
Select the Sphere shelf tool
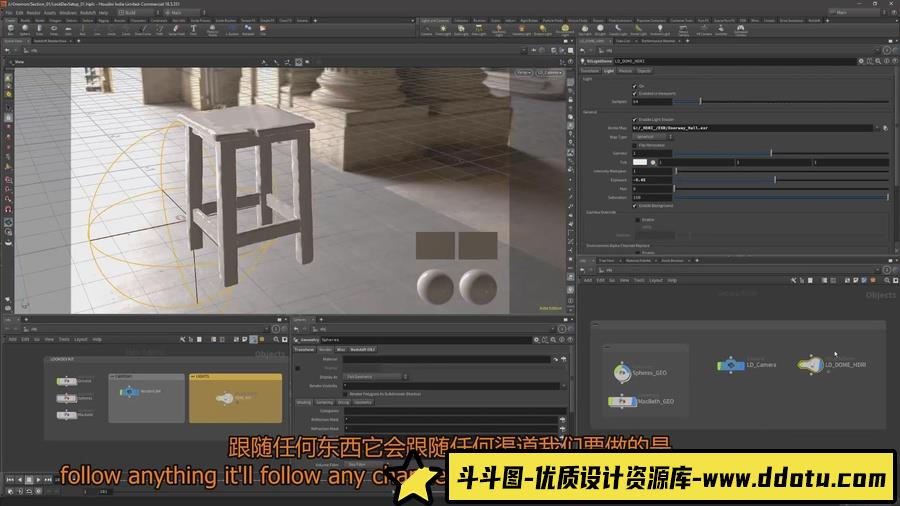25,28
